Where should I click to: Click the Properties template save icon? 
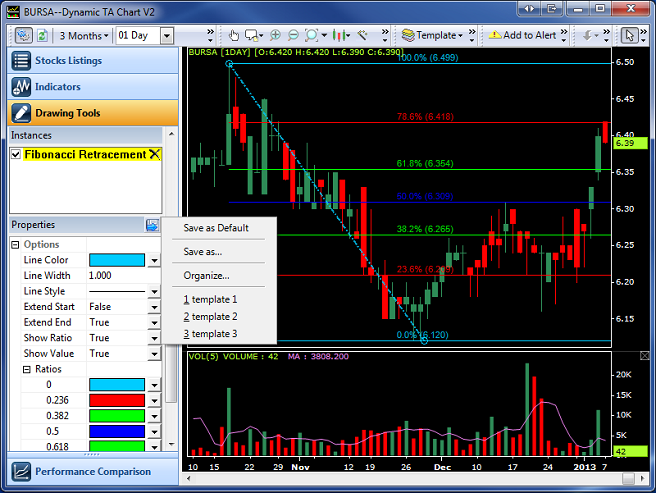[152, 225]
